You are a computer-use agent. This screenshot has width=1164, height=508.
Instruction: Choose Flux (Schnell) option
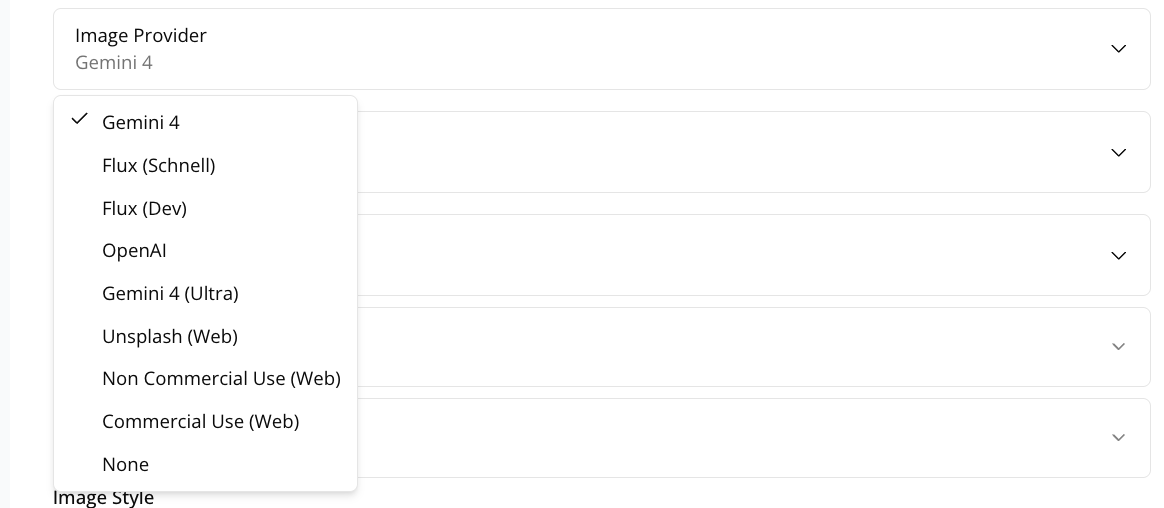click(x=158, y=165)
